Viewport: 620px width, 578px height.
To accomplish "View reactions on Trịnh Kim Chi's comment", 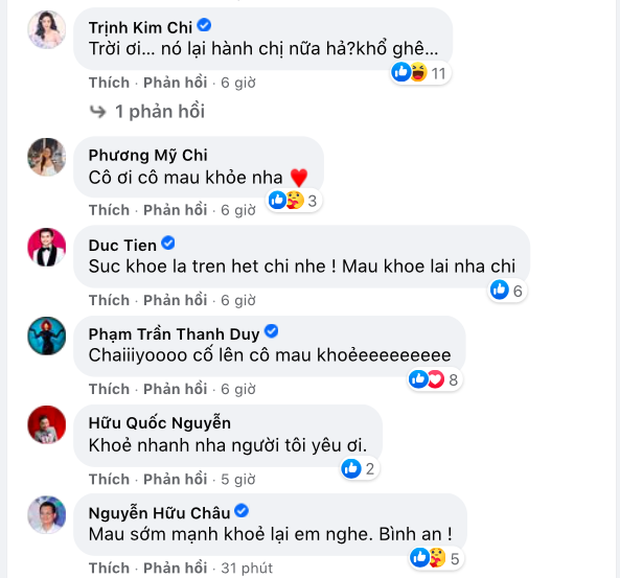I will pyautogui.click(x=418, y=72).
